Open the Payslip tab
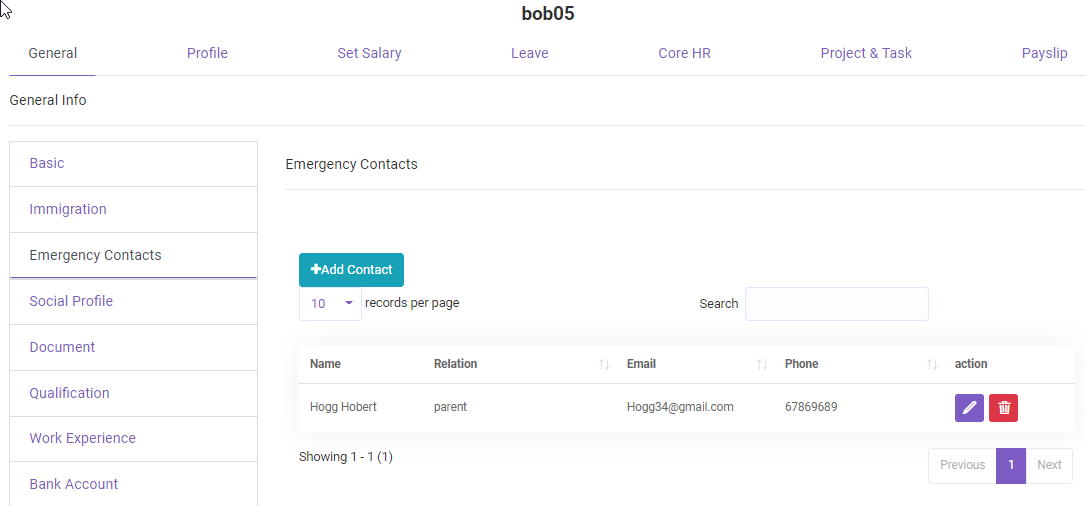The width and height of the screenshot is (1085, 506). [x=1044, y=53]
